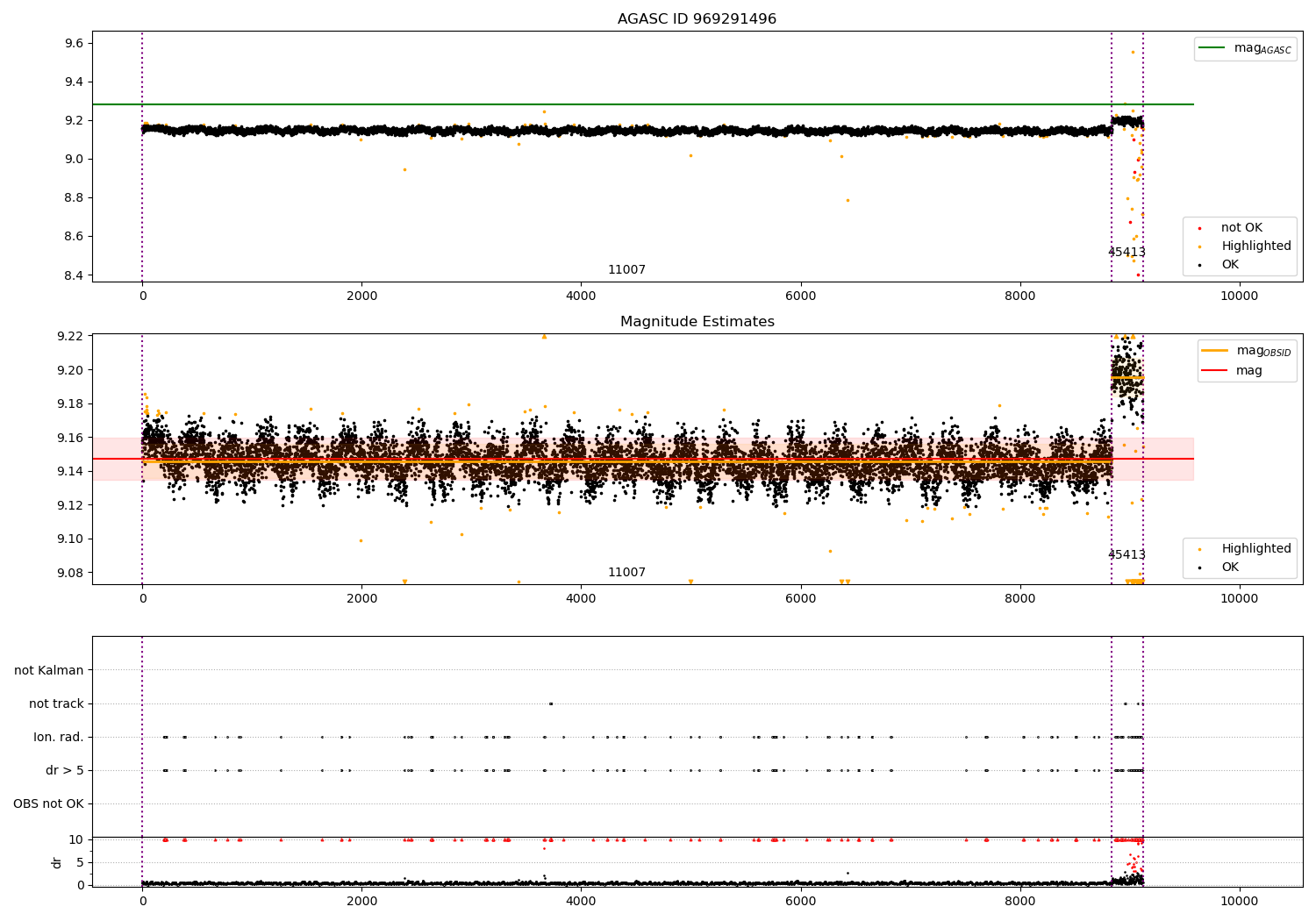Screen dimensions: 1316x921
Task: Click the '11007' label in the top plot
Action: pos(626,270)
